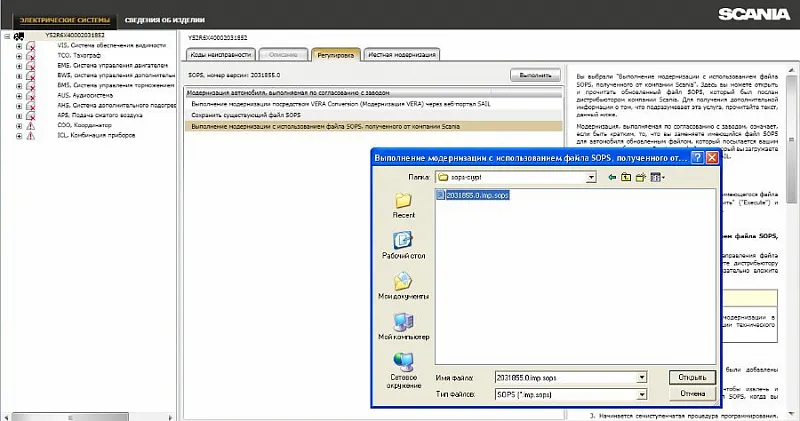Open the Рабочий стол shortcut

(403, 245)
